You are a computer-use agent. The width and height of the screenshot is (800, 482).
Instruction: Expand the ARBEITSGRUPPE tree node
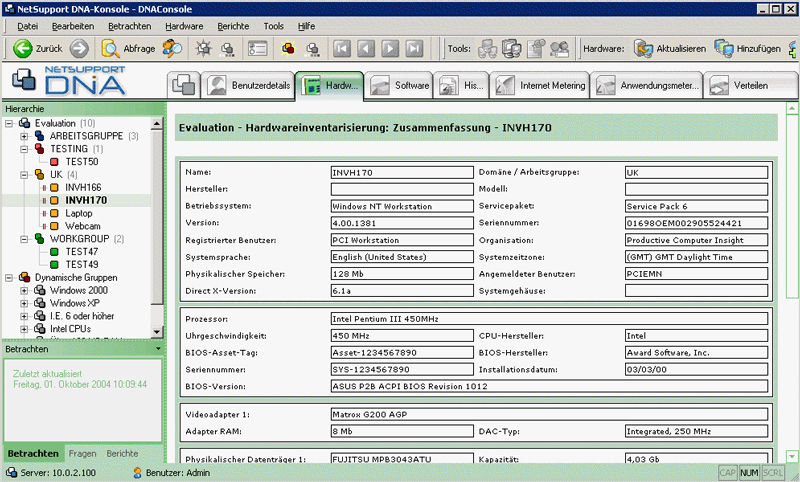[24, 136]
